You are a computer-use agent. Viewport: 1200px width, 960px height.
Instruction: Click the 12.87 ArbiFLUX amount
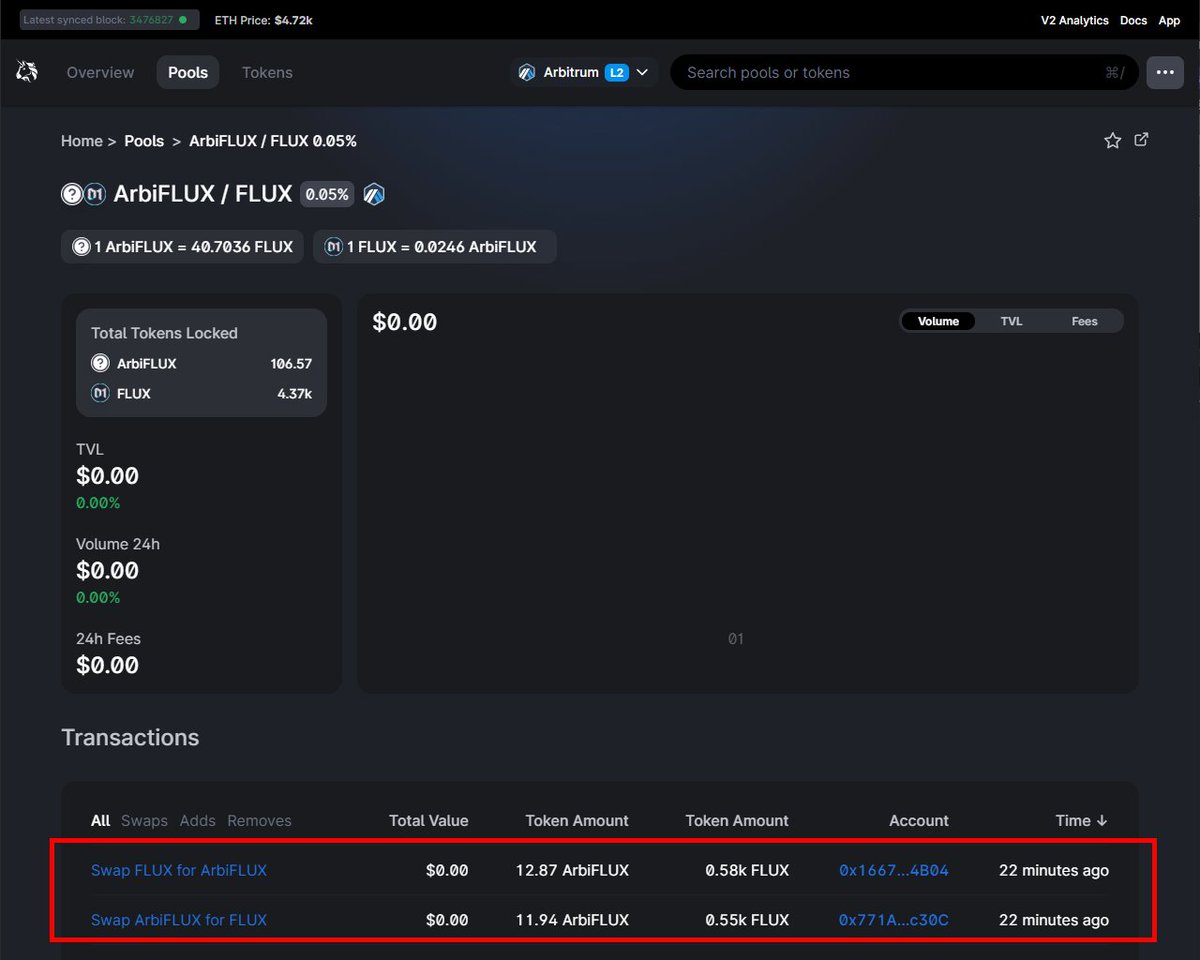click(572, 870)
